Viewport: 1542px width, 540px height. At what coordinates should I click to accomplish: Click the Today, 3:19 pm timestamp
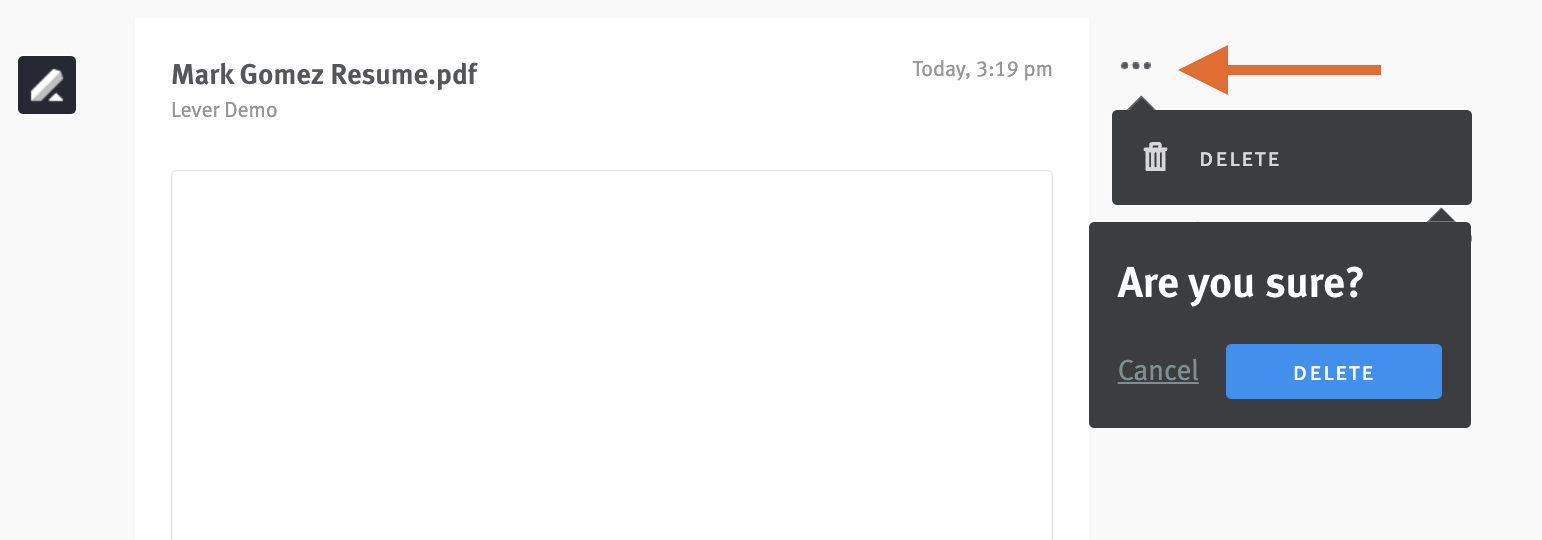click(982, 69)
